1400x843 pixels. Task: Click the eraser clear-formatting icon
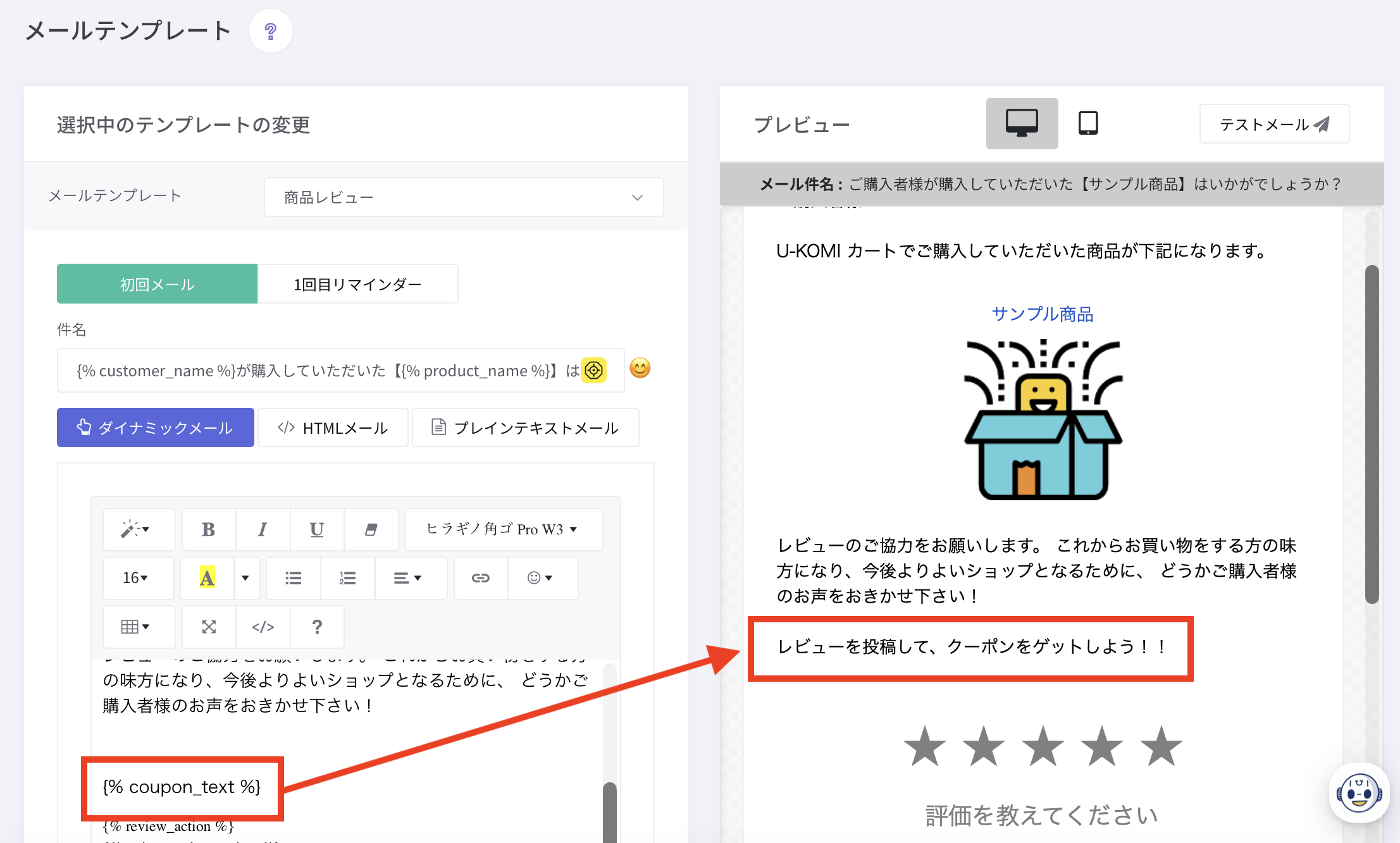coord(371,529)
